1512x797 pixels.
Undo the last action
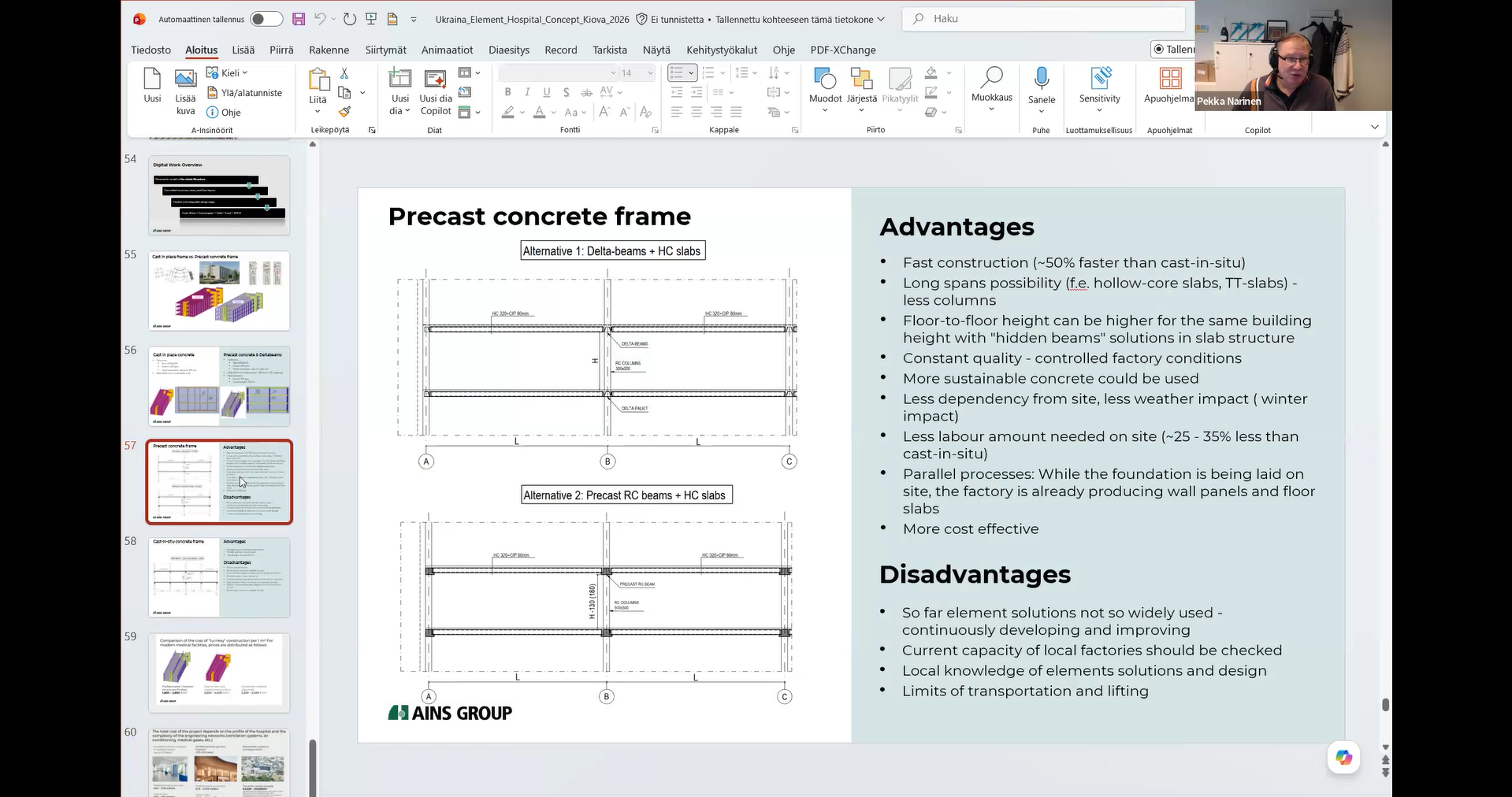click(x=320, y=19)
